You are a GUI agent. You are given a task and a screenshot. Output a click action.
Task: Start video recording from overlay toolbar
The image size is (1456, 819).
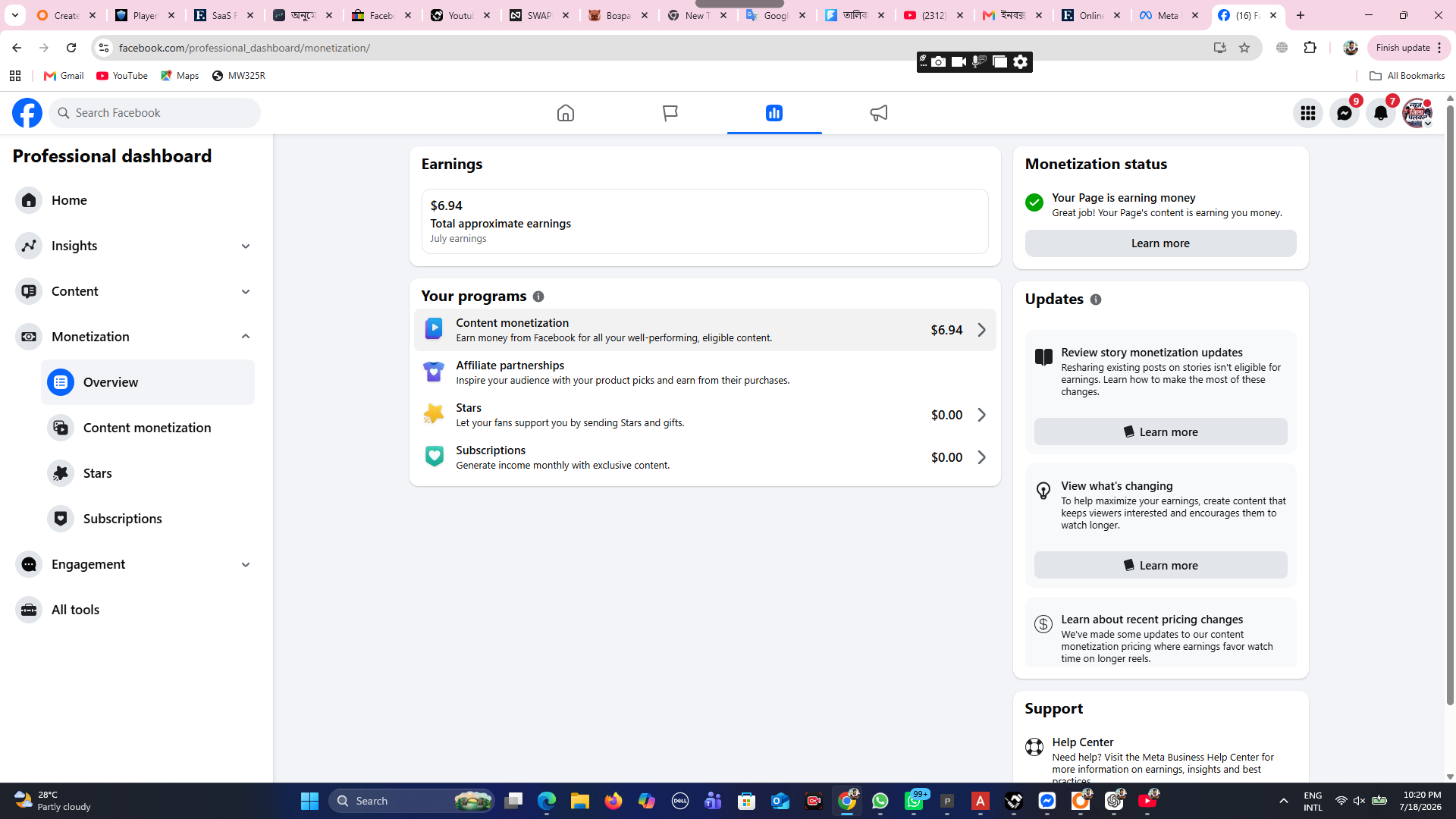click(x=959, y=62)
